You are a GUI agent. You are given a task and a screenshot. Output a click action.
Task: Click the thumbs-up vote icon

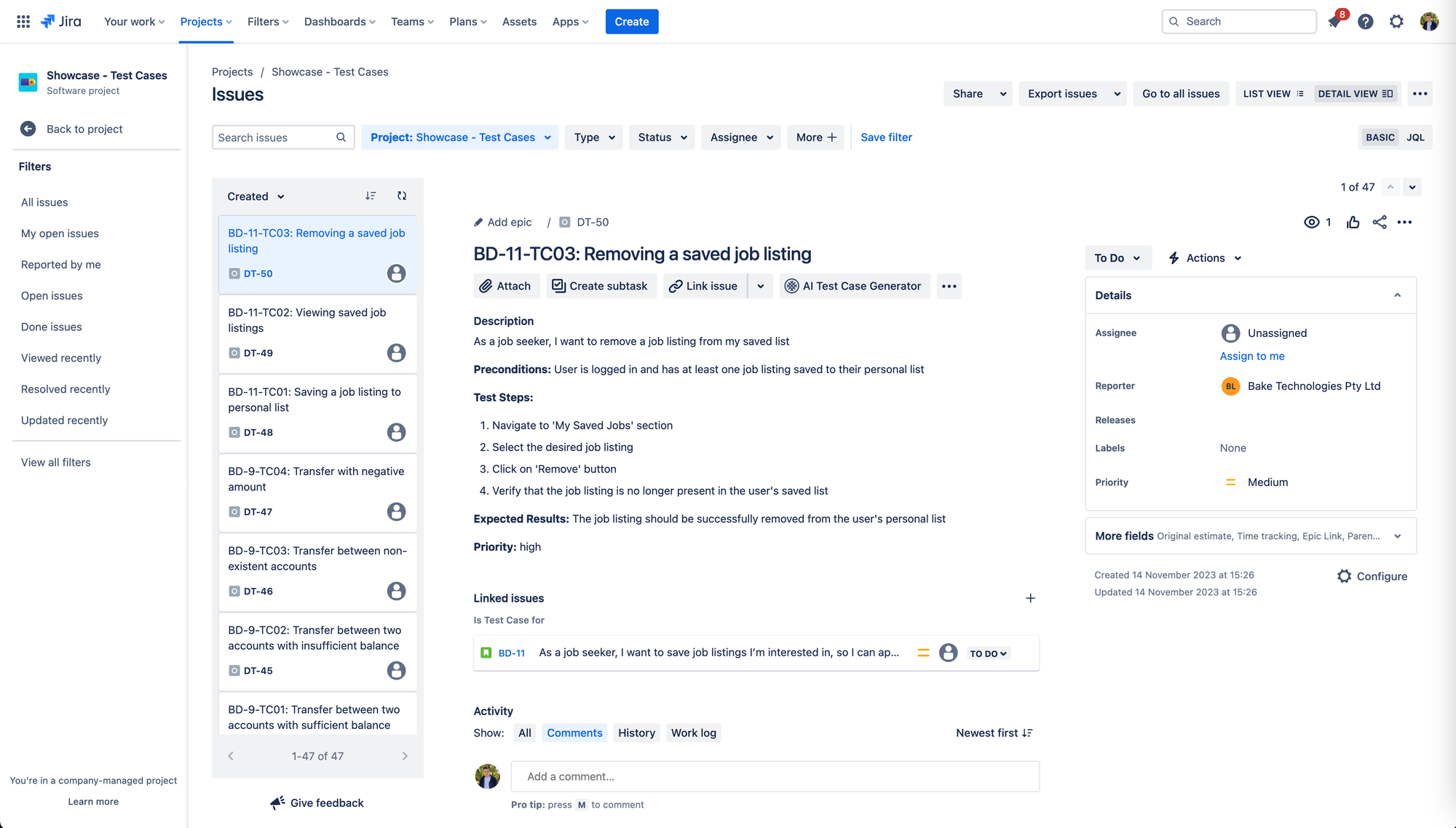1353,223
